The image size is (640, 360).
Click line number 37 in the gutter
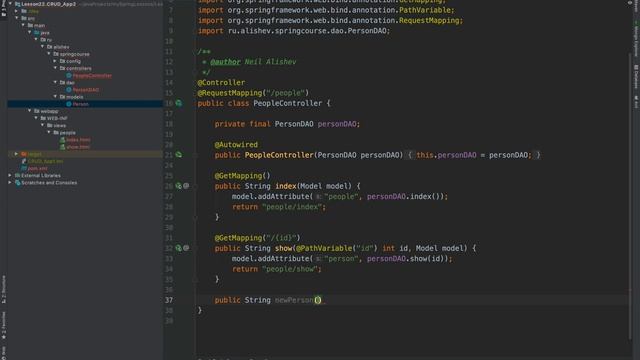click(169, 300)
